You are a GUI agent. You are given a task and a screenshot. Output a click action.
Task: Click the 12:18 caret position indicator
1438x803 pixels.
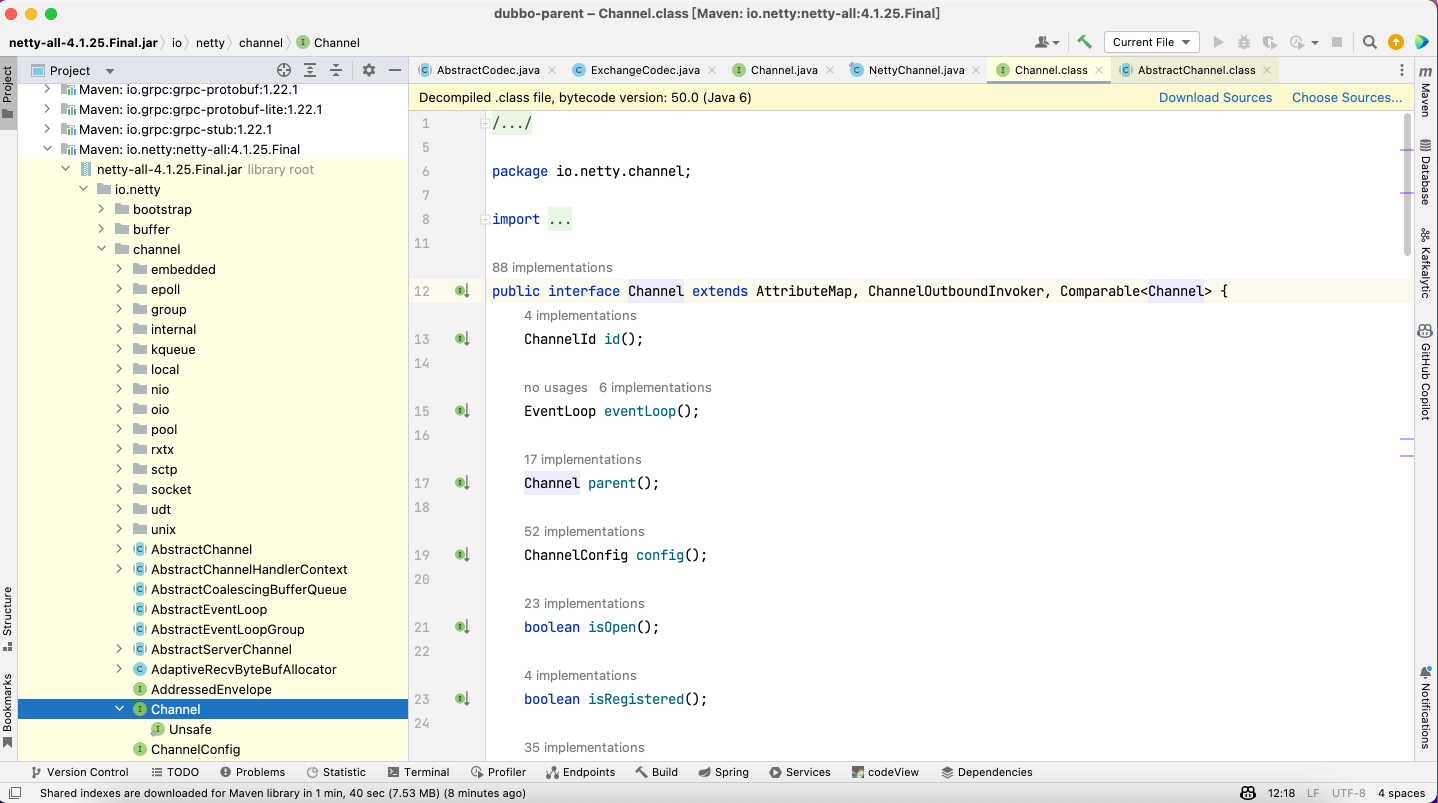(1281, 793)
